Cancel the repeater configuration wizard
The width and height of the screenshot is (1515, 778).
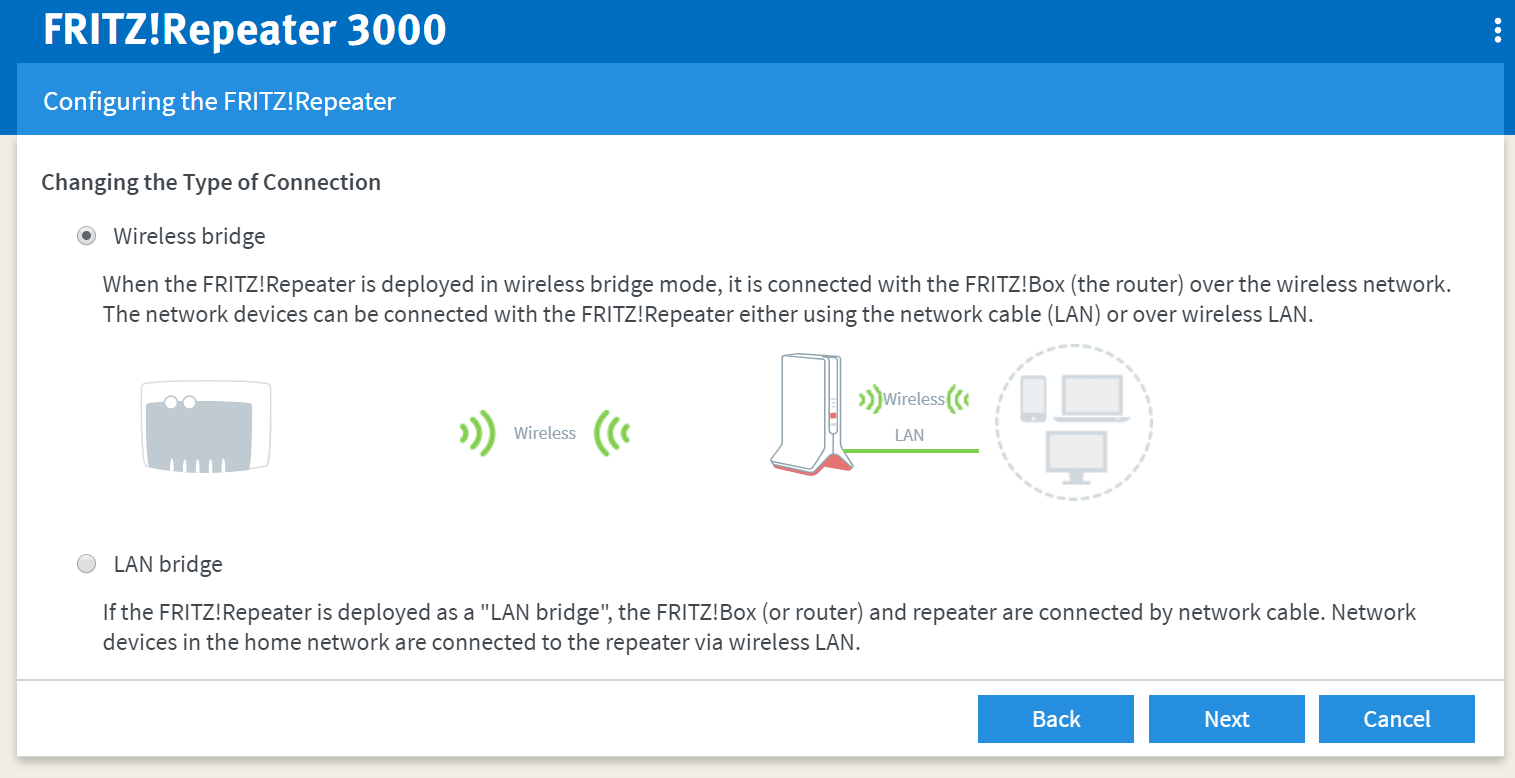tap(1397, 719)
